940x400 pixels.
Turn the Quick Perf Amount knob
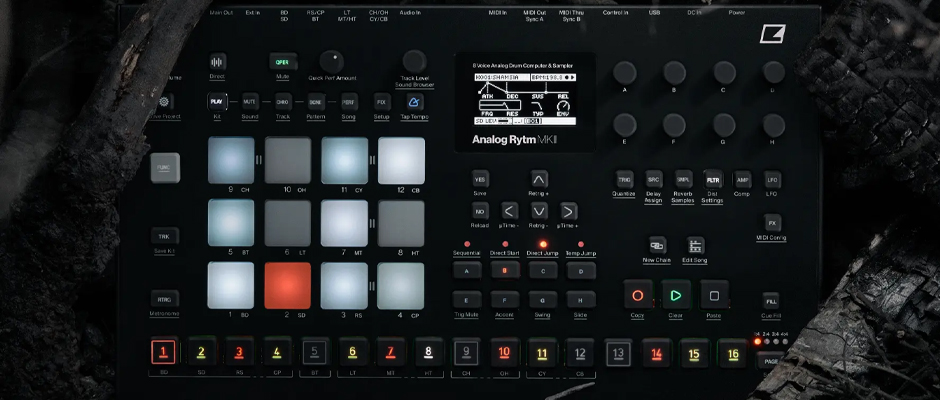(332, 62)
